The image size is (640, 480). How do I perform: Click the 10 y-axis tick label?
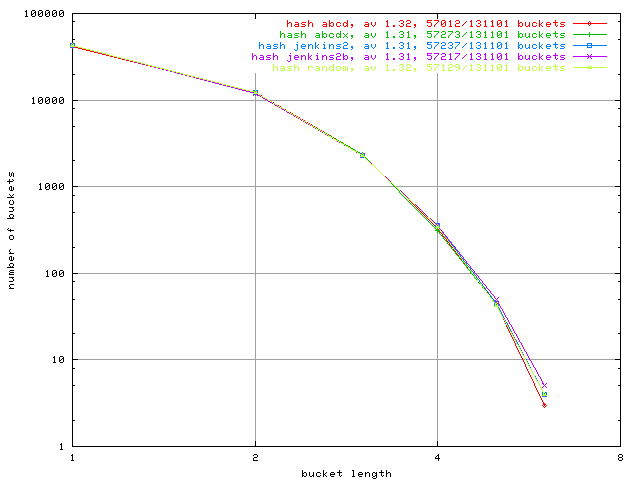58,360
